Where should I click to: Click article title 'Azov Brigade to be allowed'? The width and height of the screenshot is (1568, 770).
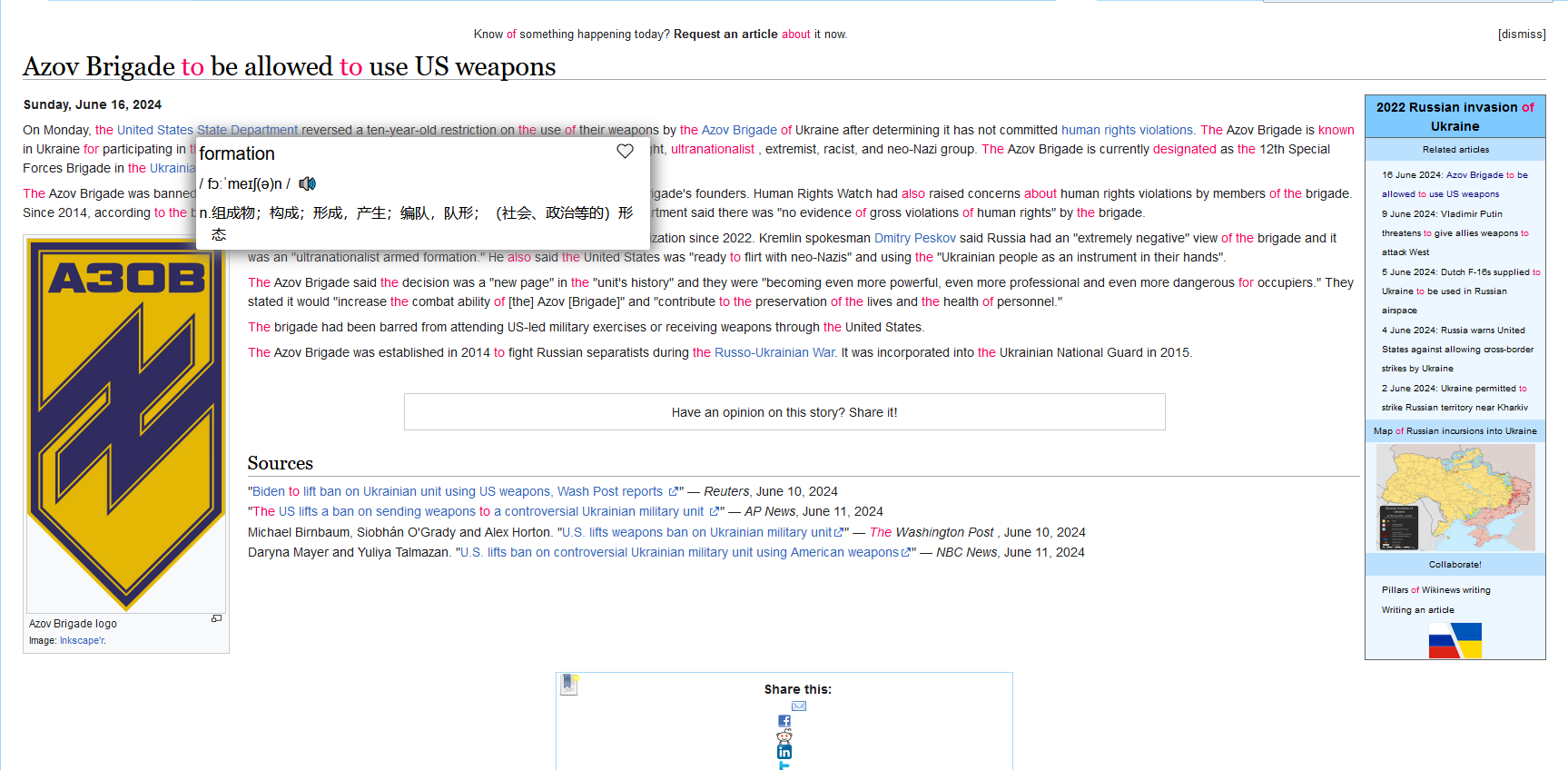[290, 66]
